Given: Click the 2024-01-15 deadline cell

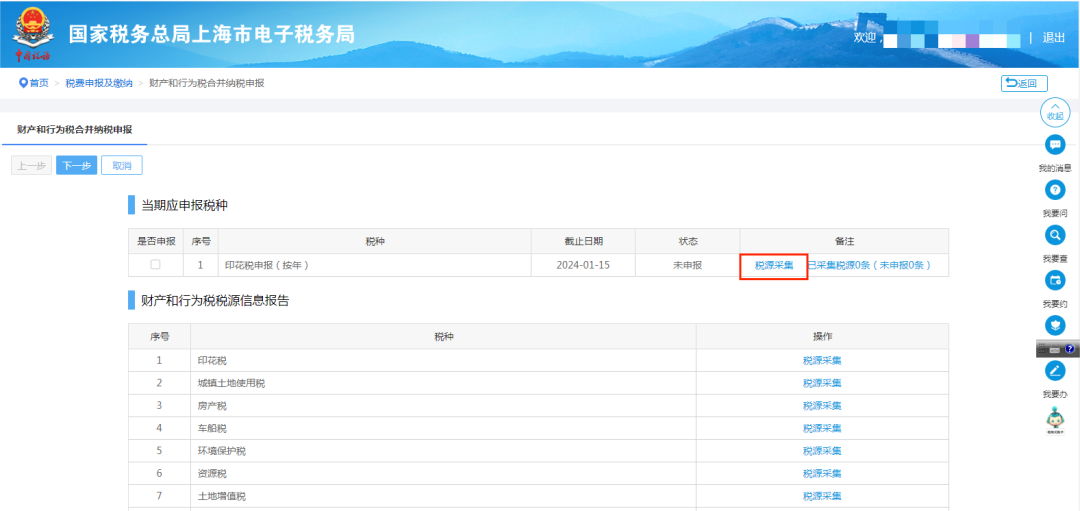Looking at the screenshot, I should click(583, 265).
